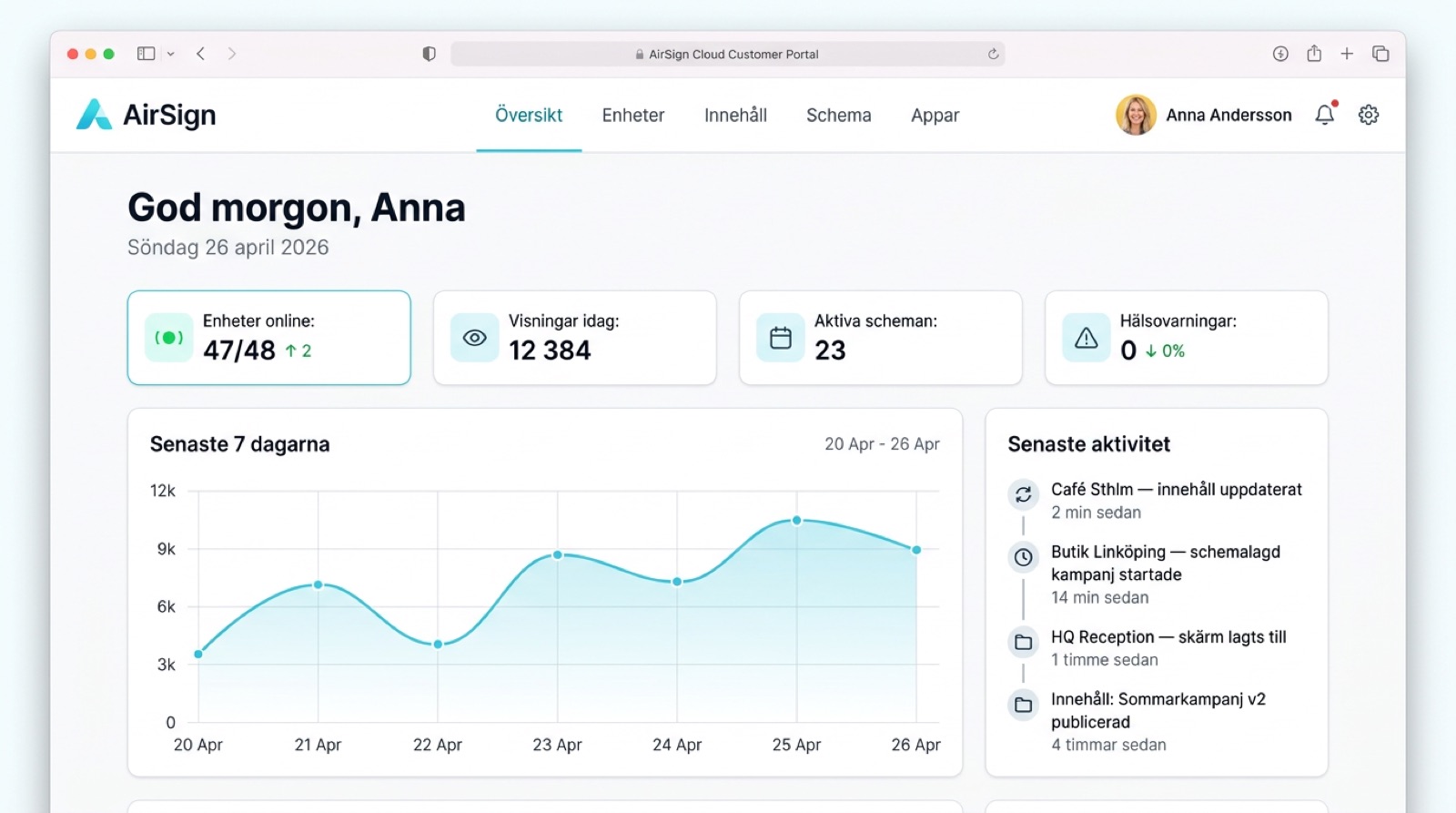Switch to the Enheter tab
The image size is (1456, 813).
point(633,115)
